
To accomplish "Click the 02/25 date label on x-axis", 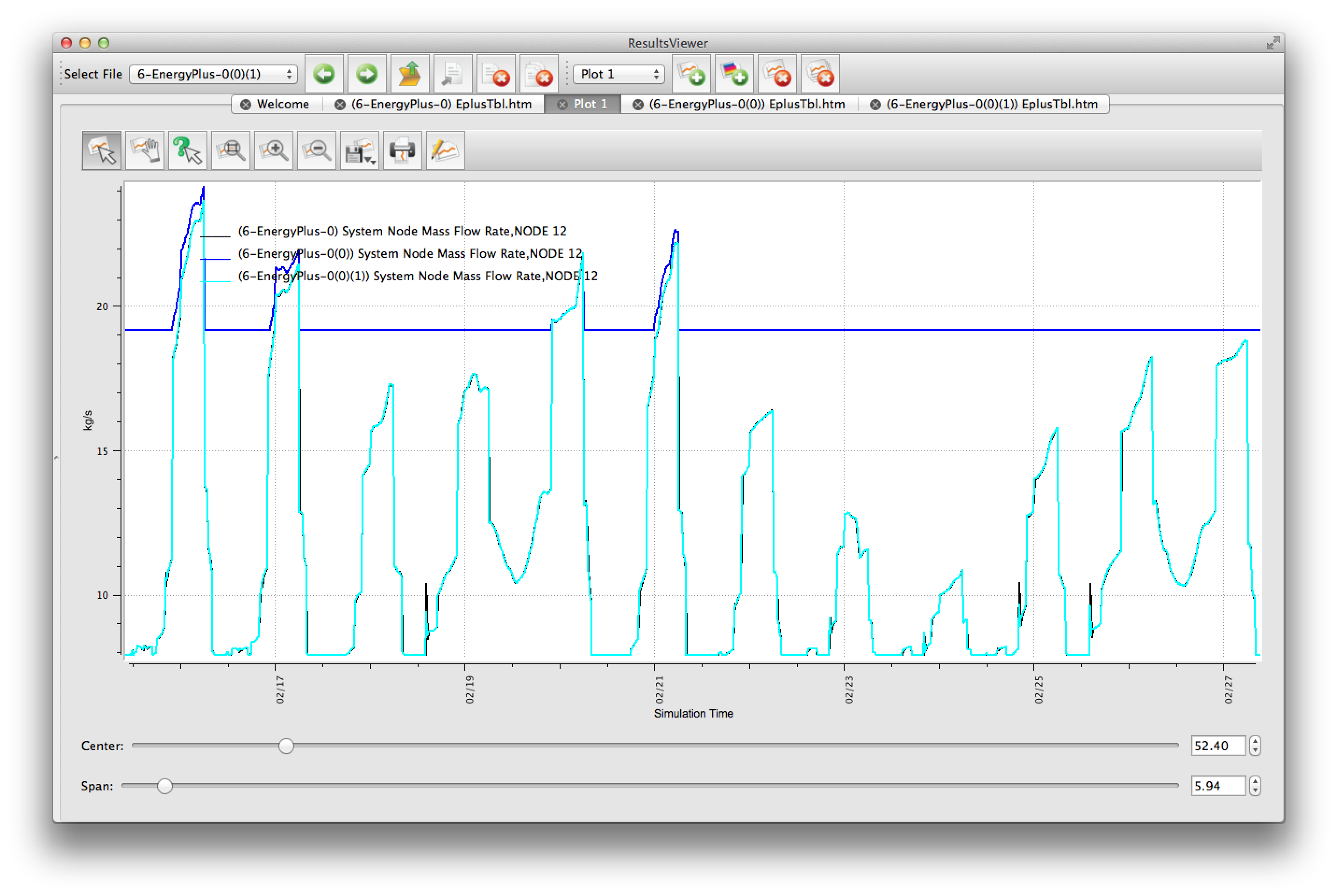I will tap(1039, 689).
